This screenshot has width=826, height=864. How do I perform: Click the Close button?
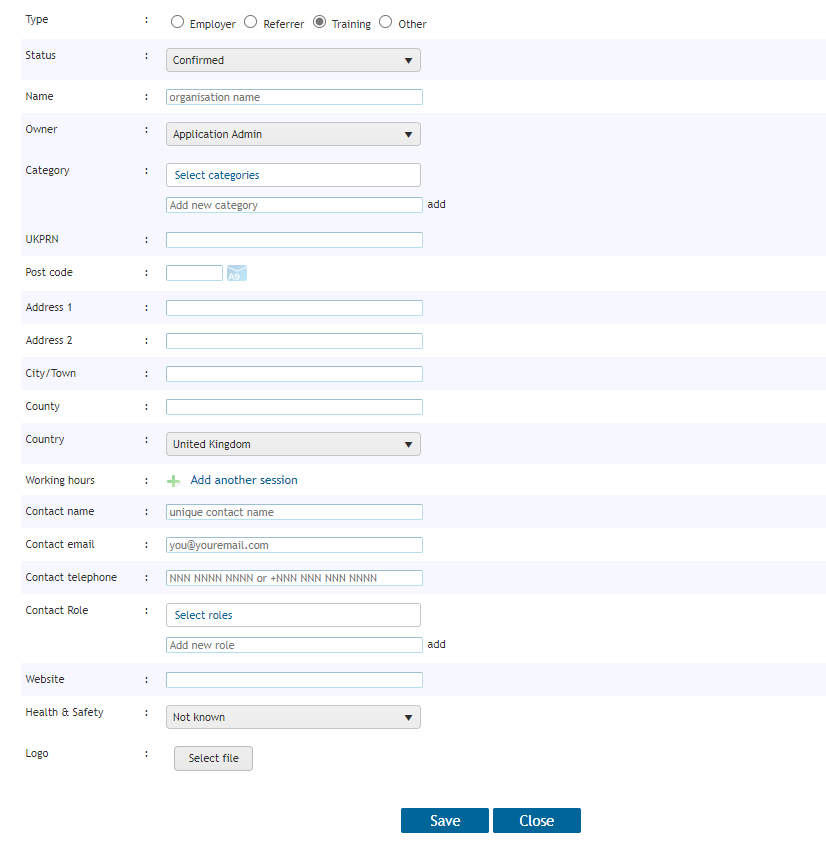coord(537,820)
